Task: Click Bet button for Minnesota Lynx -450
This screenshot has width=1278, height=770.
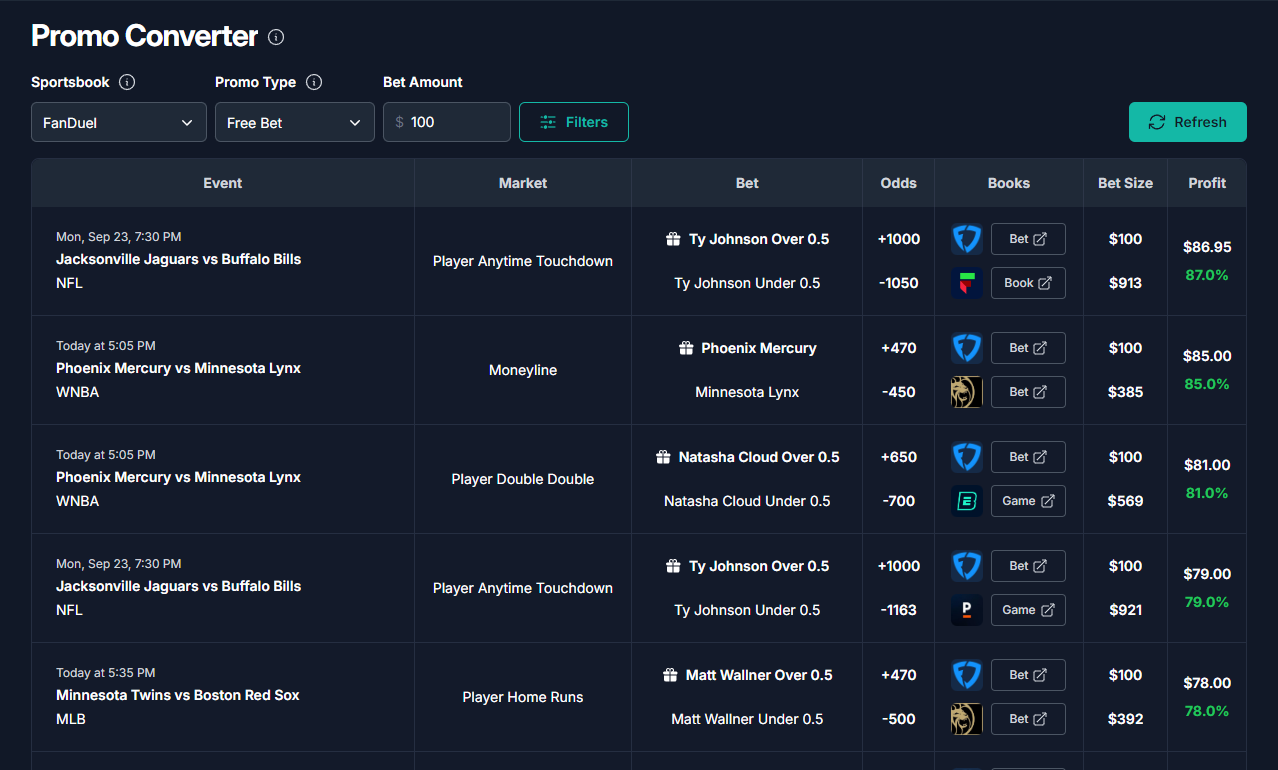Action: pyautogui.click(x=1028, y=392)
